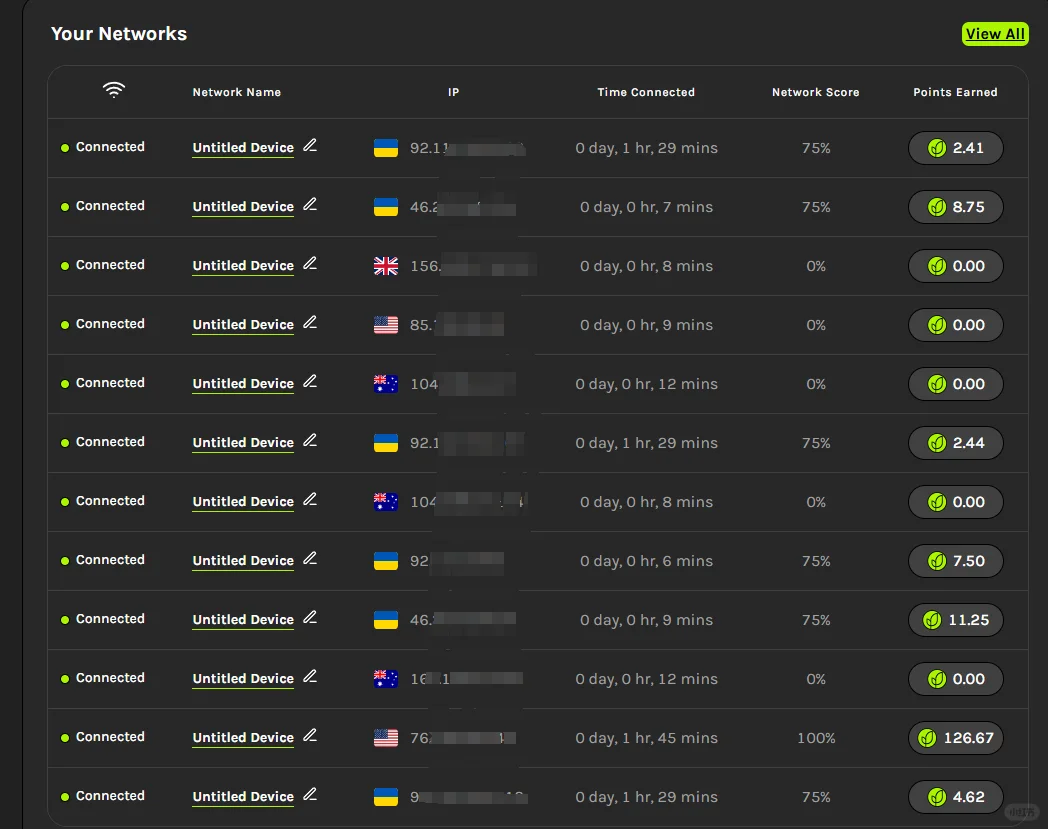1048x829 pixels.
Task: Edit name of device earning 11.25 points
Action: click(310, 617)
